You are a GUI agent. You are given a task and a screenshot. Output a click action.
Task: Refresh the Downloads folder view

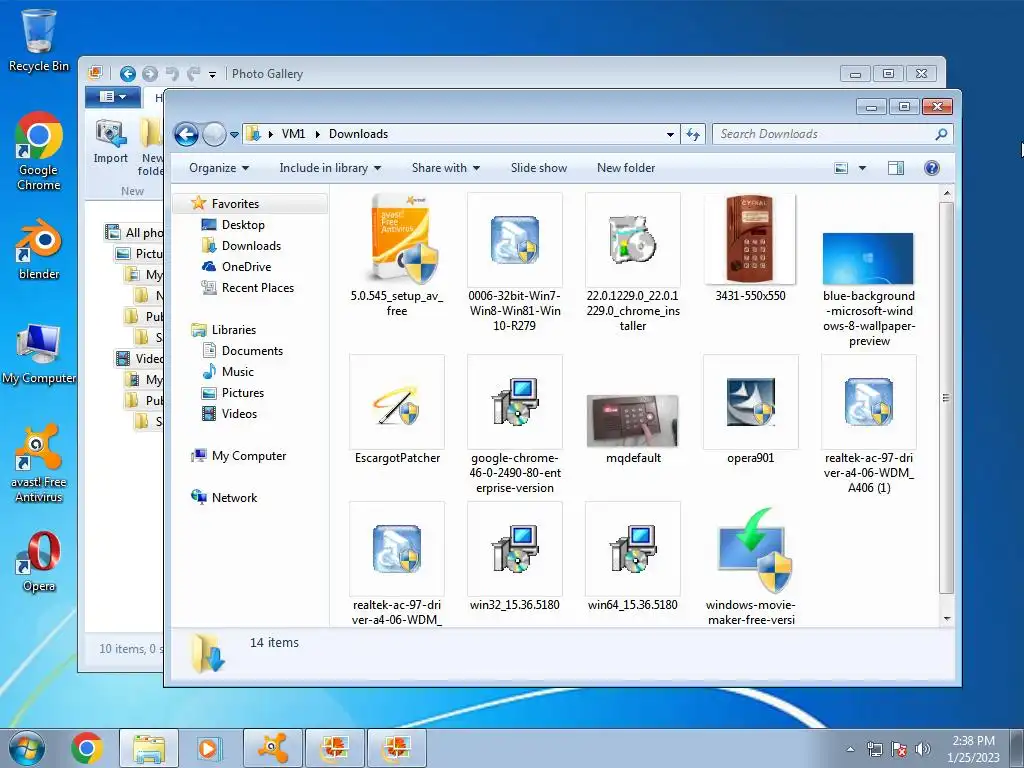[692, 135]
